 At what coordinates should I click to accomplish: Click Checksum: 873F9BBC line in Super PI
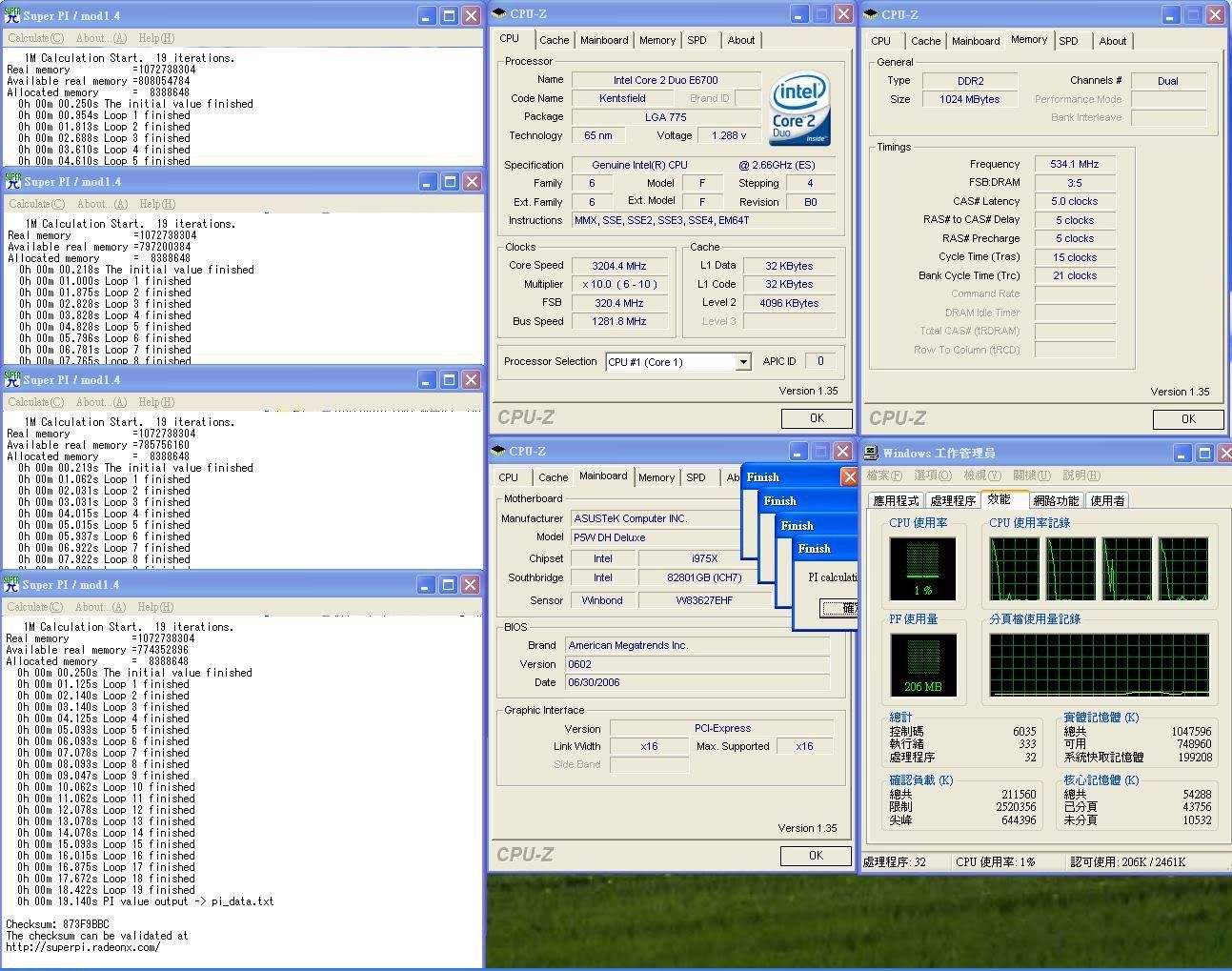tap(57, 924)
